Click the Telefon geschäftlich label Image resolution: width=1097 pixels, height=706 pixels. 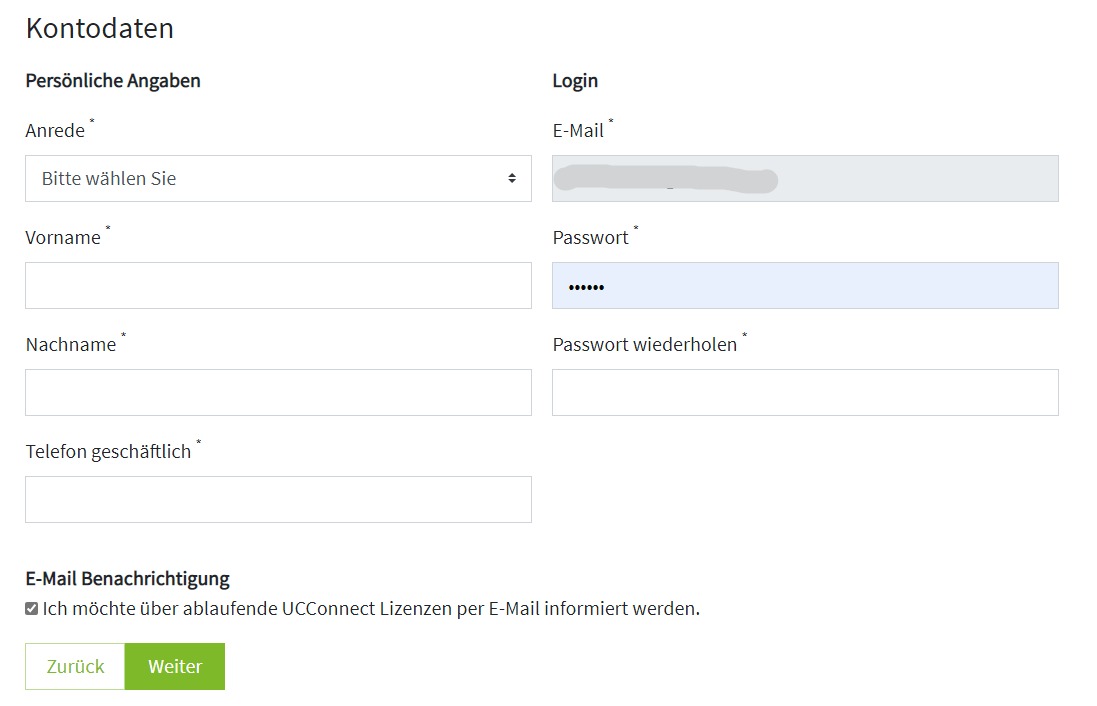108,452
